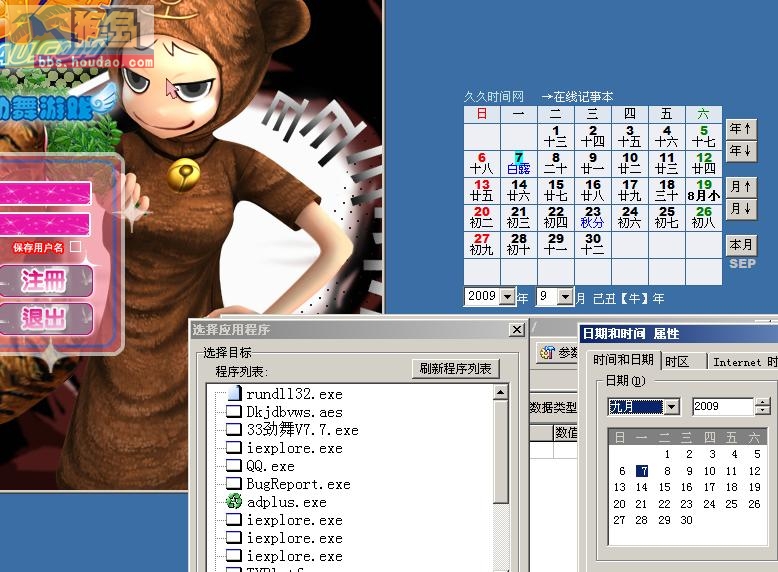
Task: Open the 久久时间网 link
Action: coord(494,96)
